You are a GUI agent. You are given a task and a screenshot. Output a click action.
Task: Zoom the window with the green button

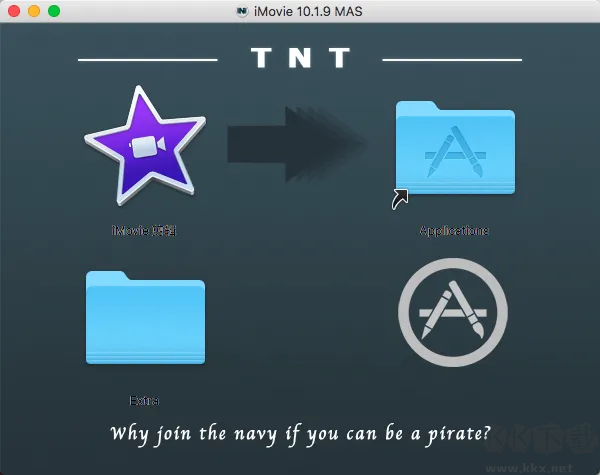54,11
